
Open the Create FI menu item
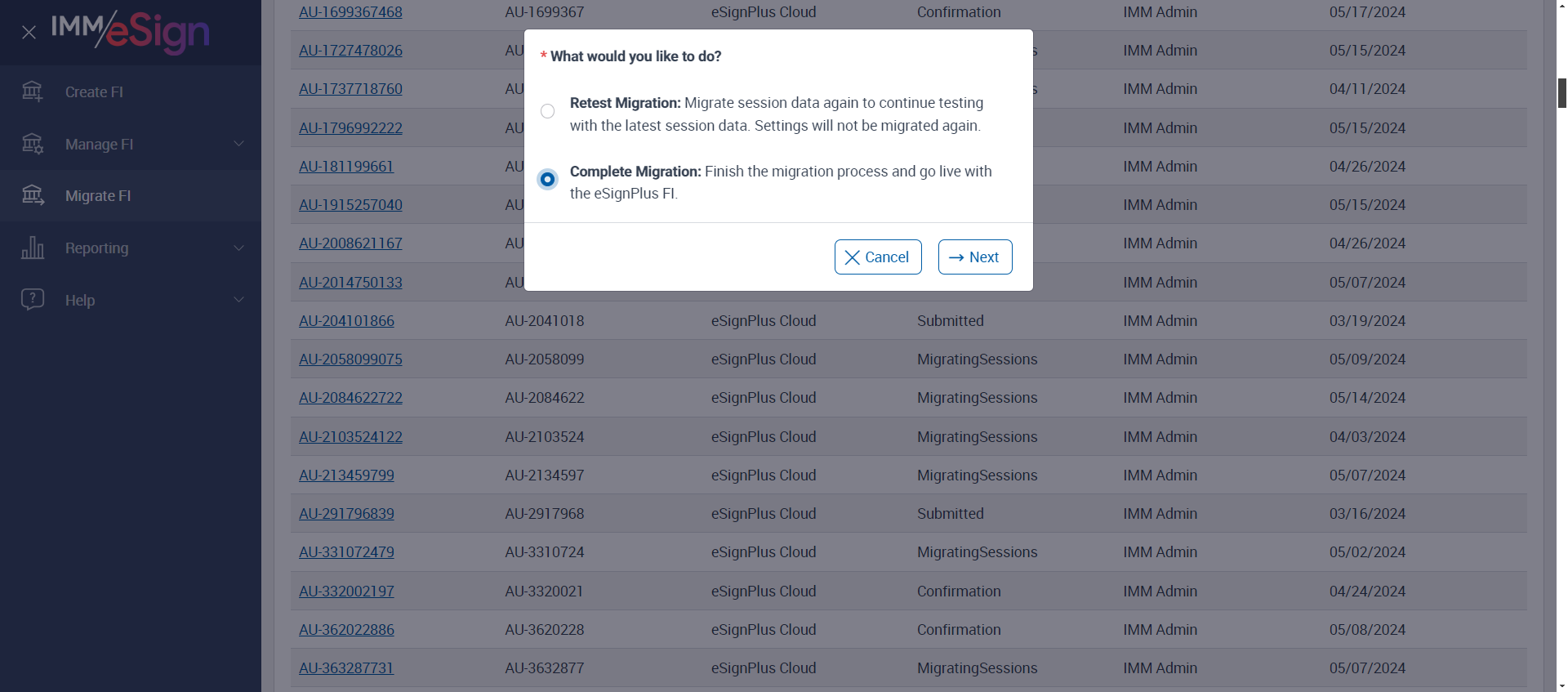point(94,92)
